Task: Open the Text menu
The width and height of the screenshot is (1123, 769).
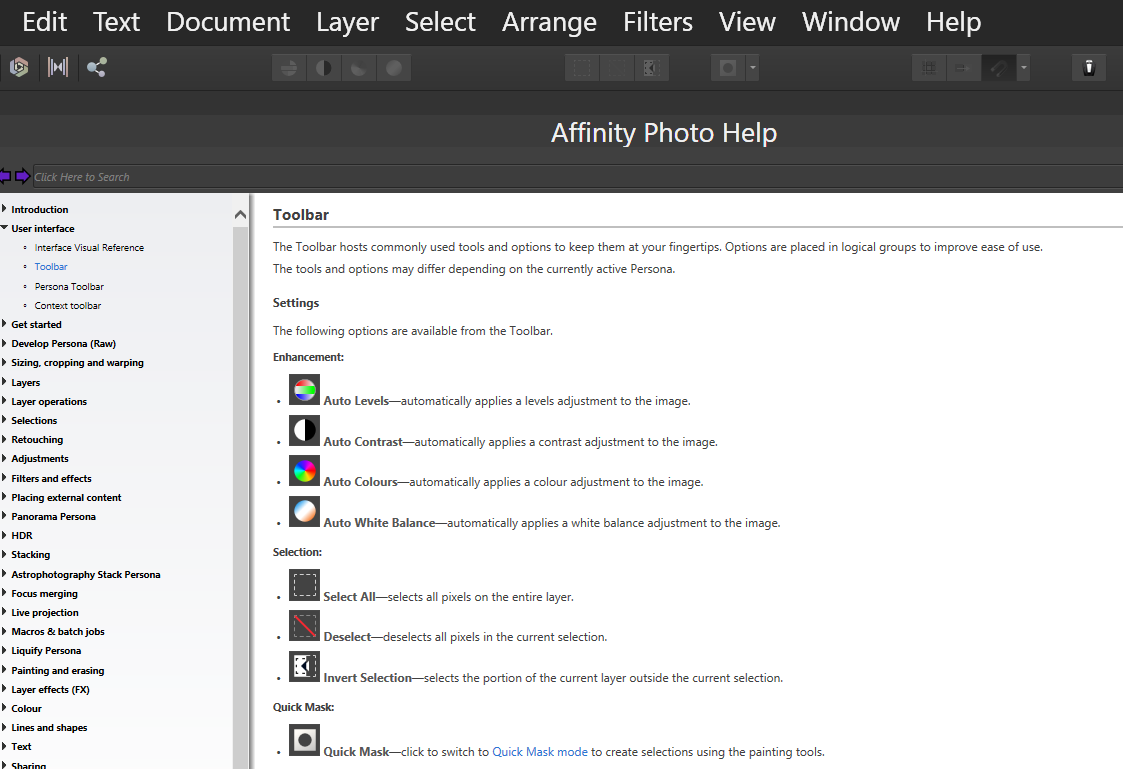Action: (x=116, y=21)
